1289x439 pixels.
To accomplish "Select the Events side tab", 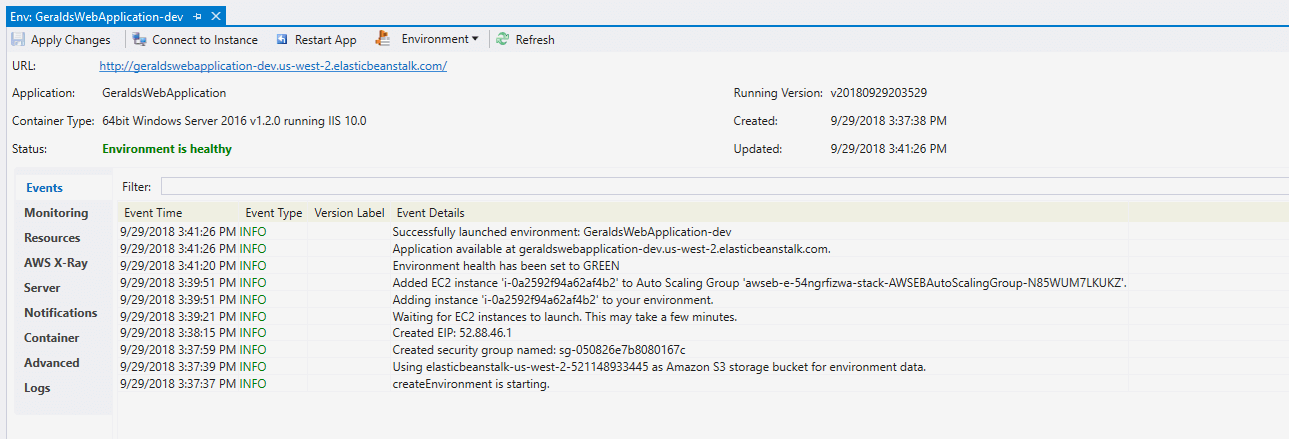I will click(x=44, y=188).
